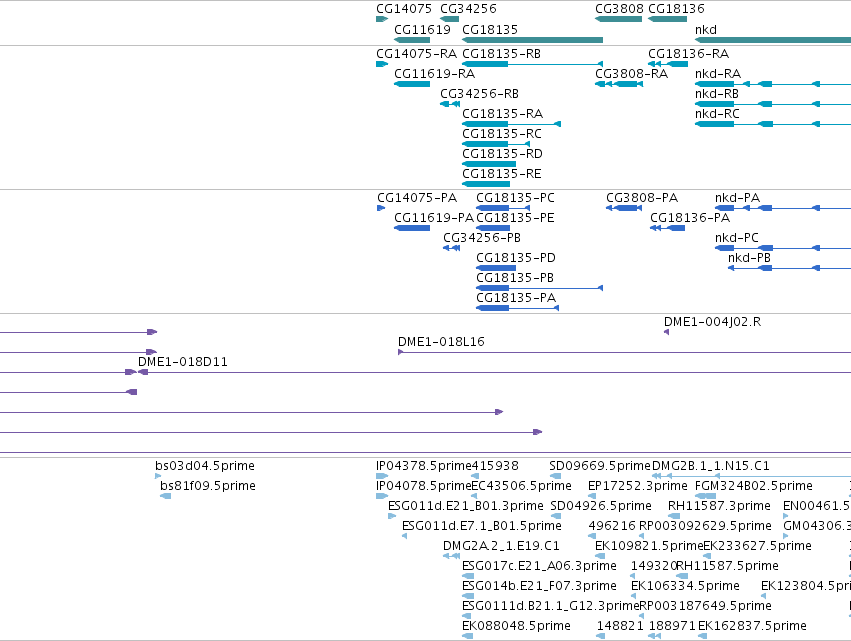The width and height of the screenshot is (851, 641).
Task: Select EST label RH11587.5prime
Action: 727,567
